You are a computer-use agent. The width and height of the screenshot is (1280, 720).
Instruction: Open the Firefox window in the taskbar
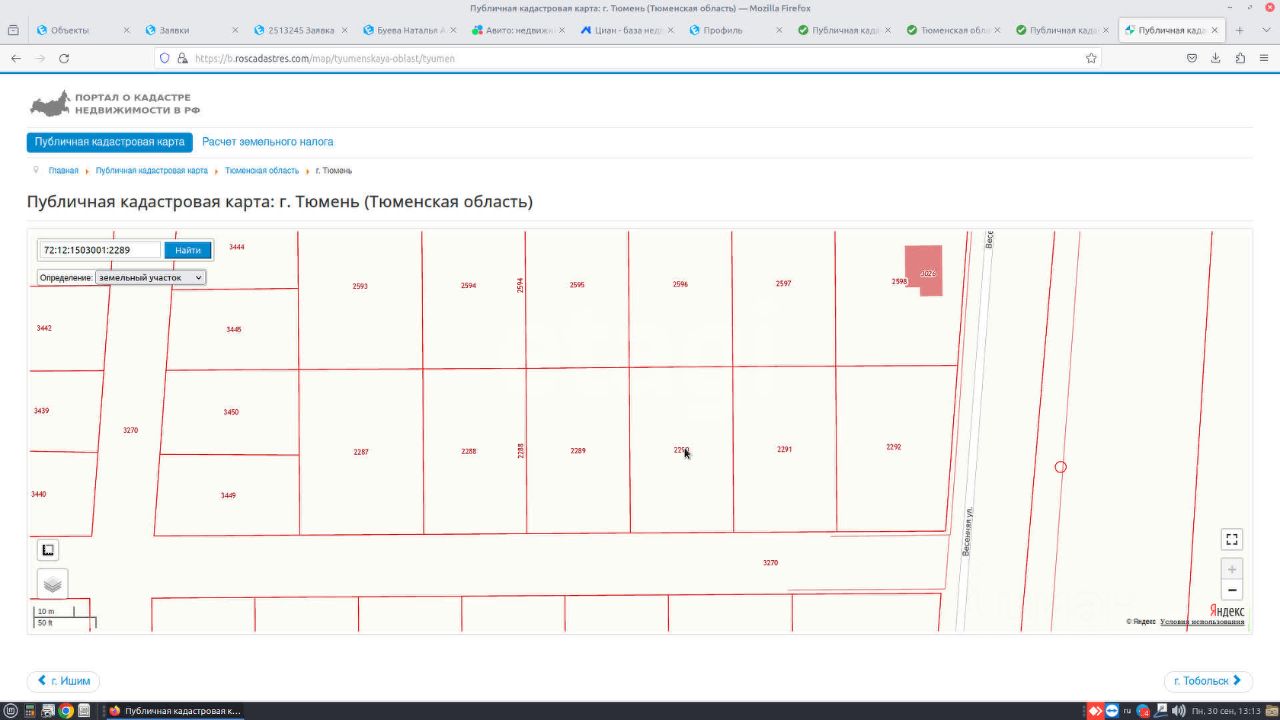pyautogui.click(x=174, y=711)
